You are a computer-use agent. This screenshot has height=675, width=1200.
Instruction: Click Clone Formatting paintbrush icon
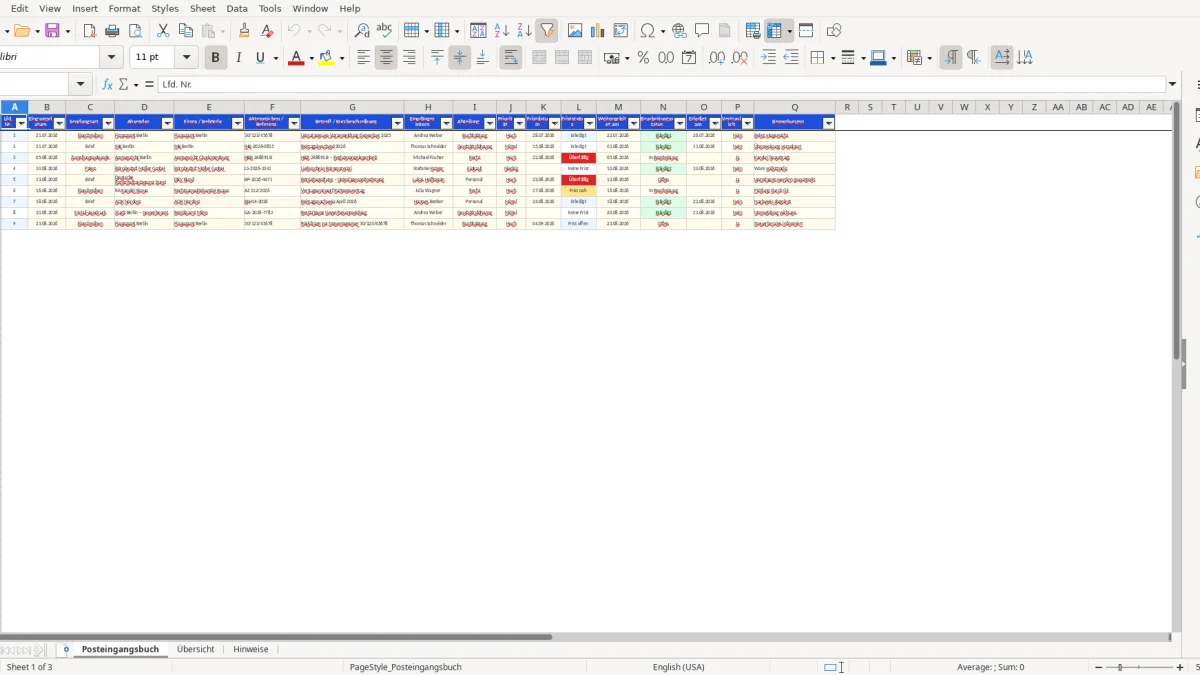[x=244, y=31]
